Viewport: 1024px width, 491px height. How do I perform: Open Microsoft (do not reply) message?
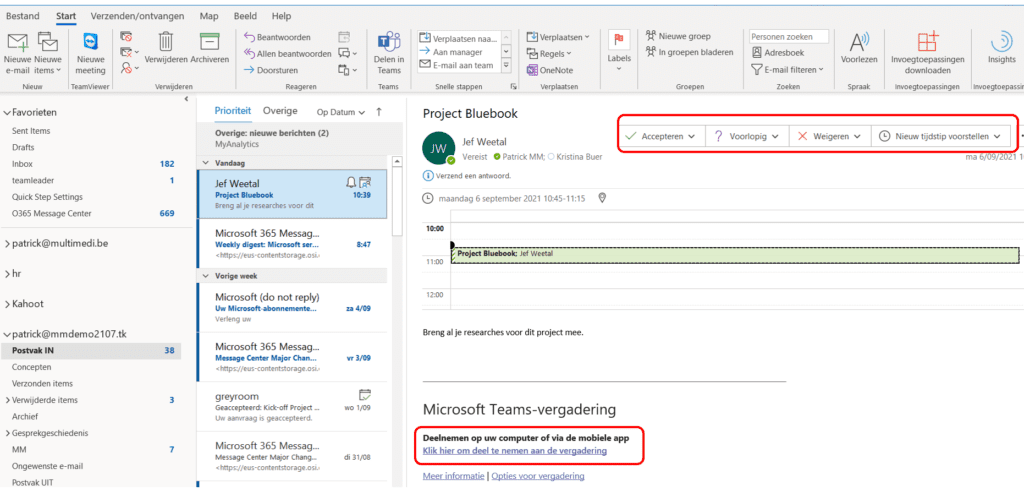[x=292, y=308]
